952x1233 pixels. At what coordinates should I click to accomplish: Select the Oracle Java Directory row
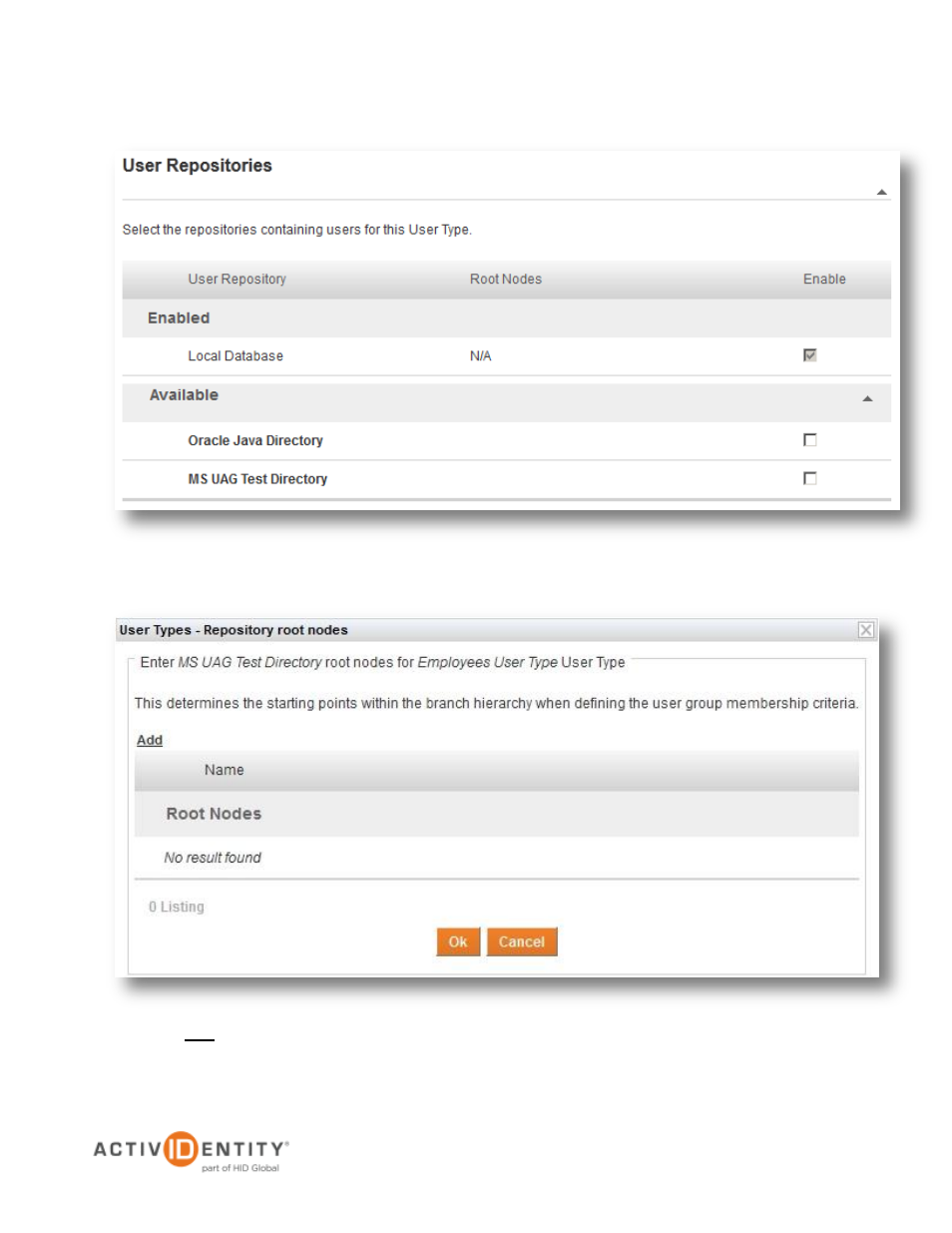(x=506, y=440)
